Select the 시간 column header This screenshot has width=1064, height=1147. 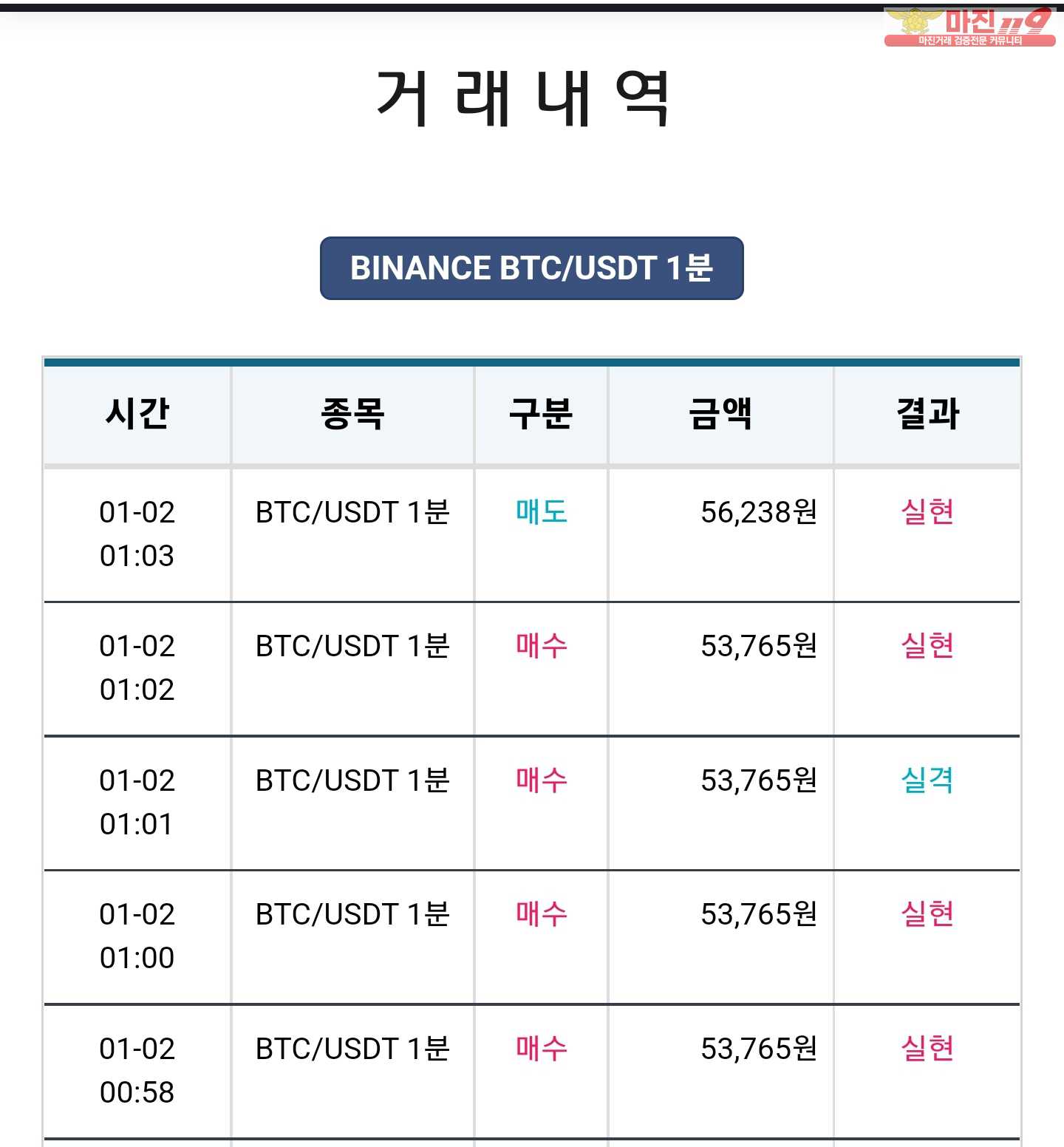(137, 414)
